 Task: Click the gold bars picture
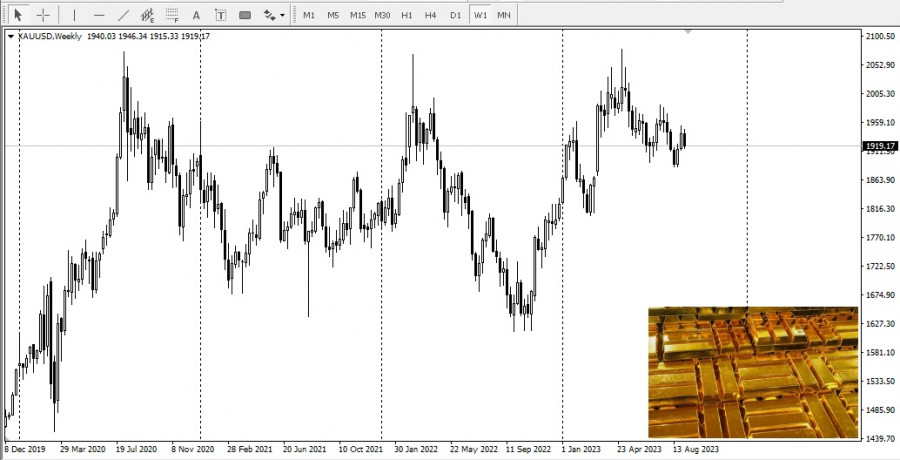click(x=753, y=372)
